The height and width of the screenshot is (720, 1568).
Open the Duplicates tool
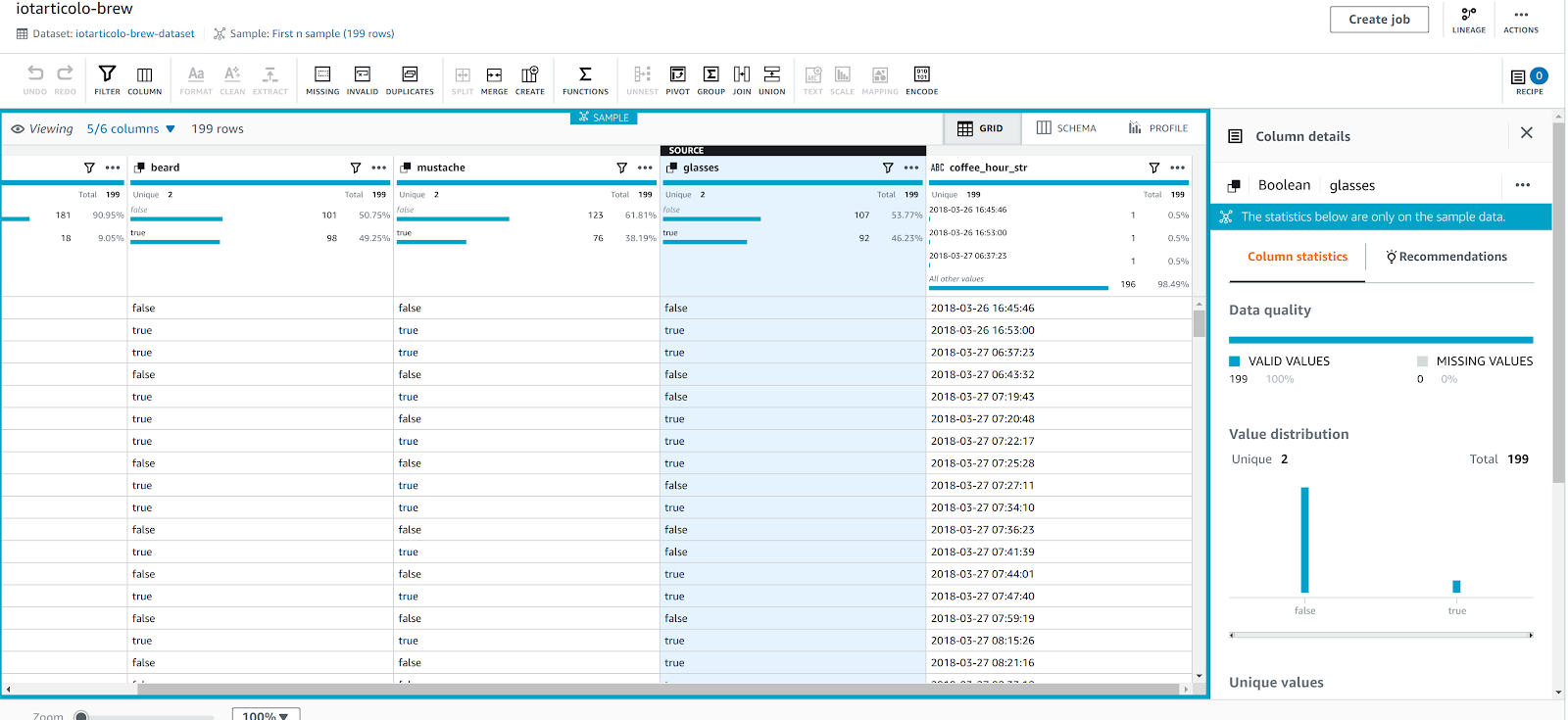click(x=410, y=80)
